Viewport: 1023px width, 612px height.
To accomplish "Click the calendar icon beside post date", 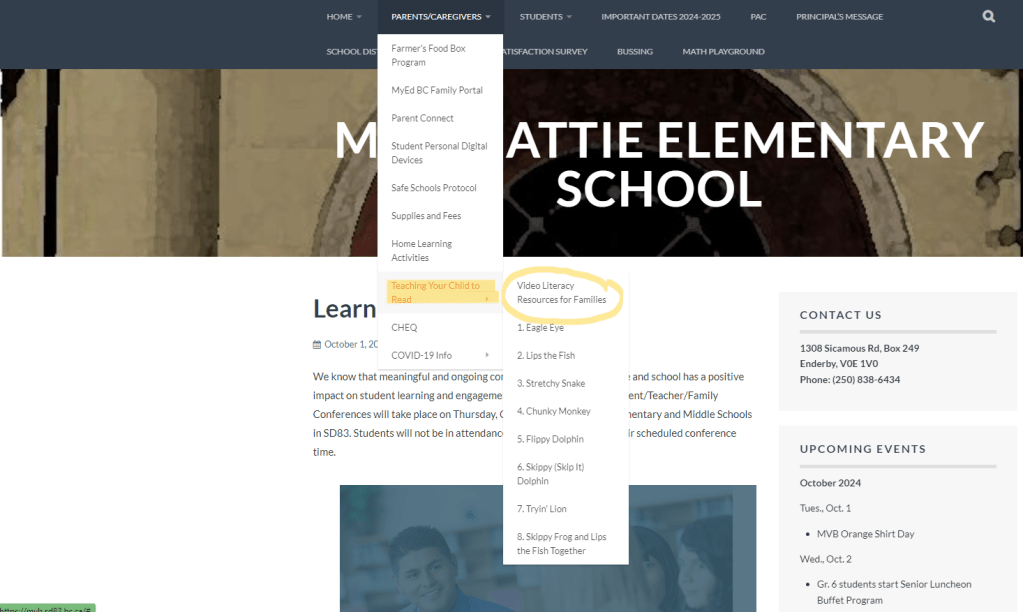I will tap(317, 344).
